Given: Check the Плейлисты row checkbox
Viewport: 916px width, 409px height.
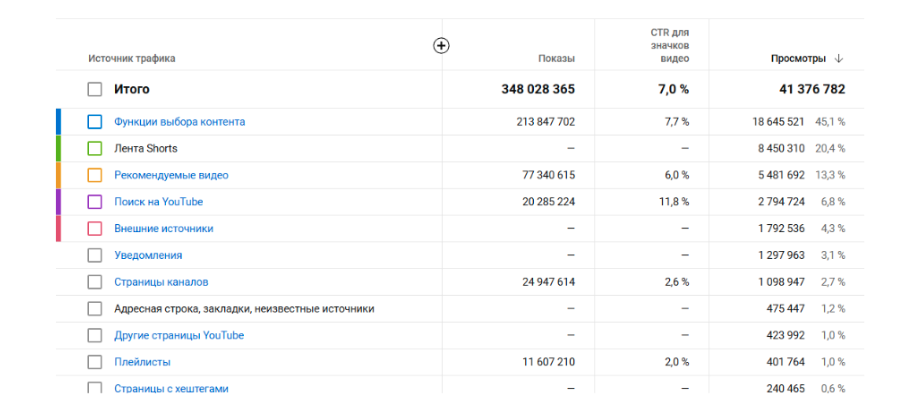Looking at the screenshot, I should point(94,362).
